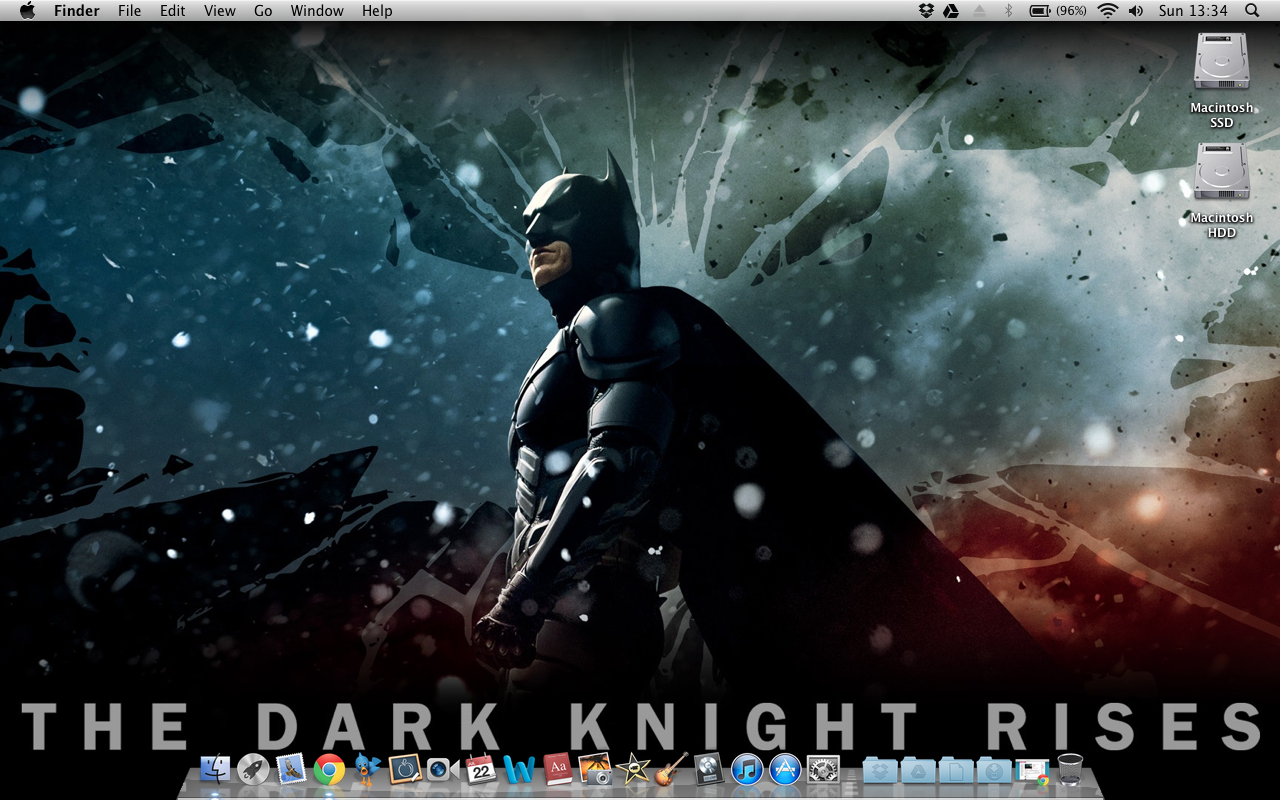Launch FaceTime from the Dock
Viewport: 1280px width, 800px height.
443,769
